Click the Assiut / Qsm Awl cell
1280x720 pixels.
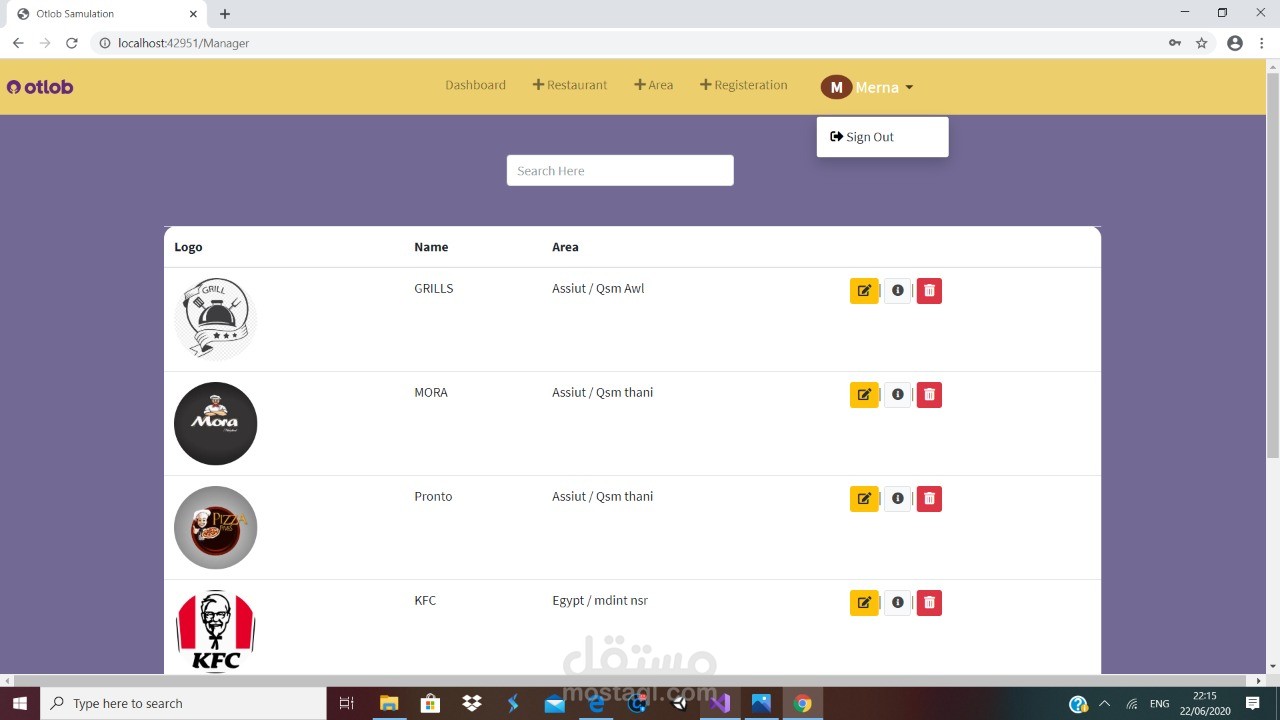[598, 288]
